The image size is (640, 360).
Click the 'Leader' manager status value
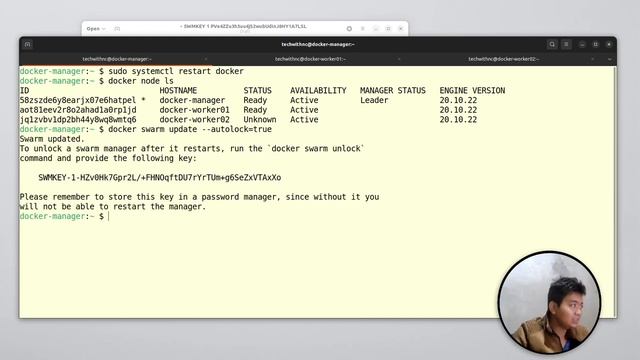374,100
